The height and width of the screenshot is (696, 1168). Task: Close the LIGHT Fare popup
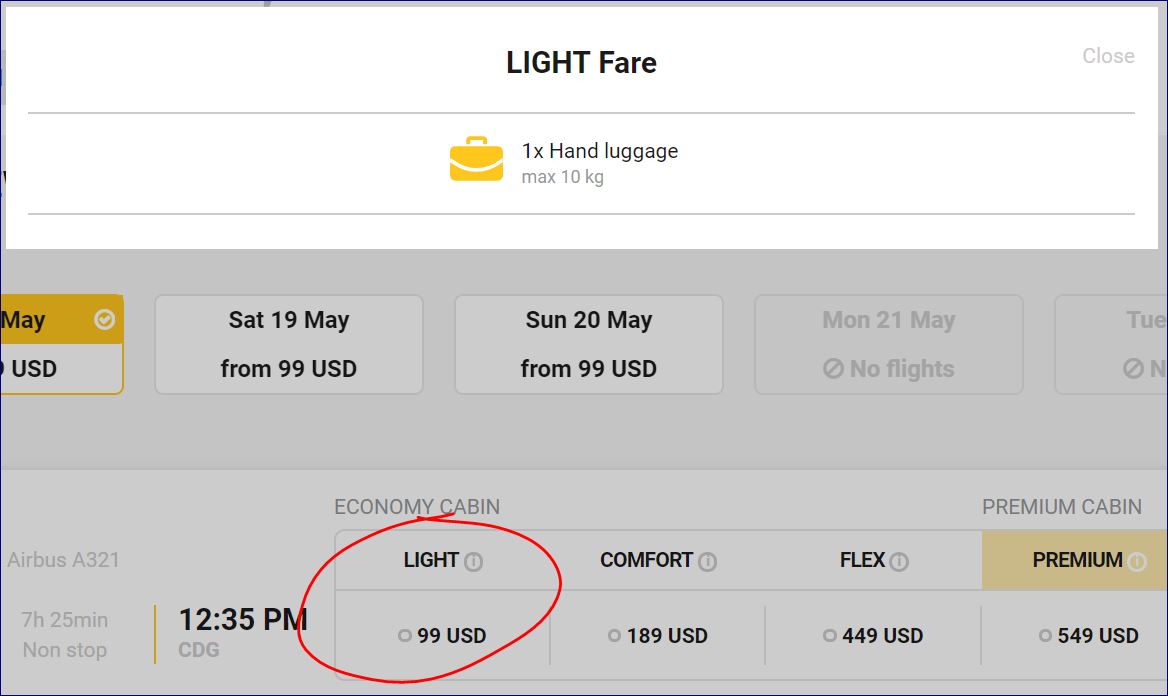[1108, 56]
